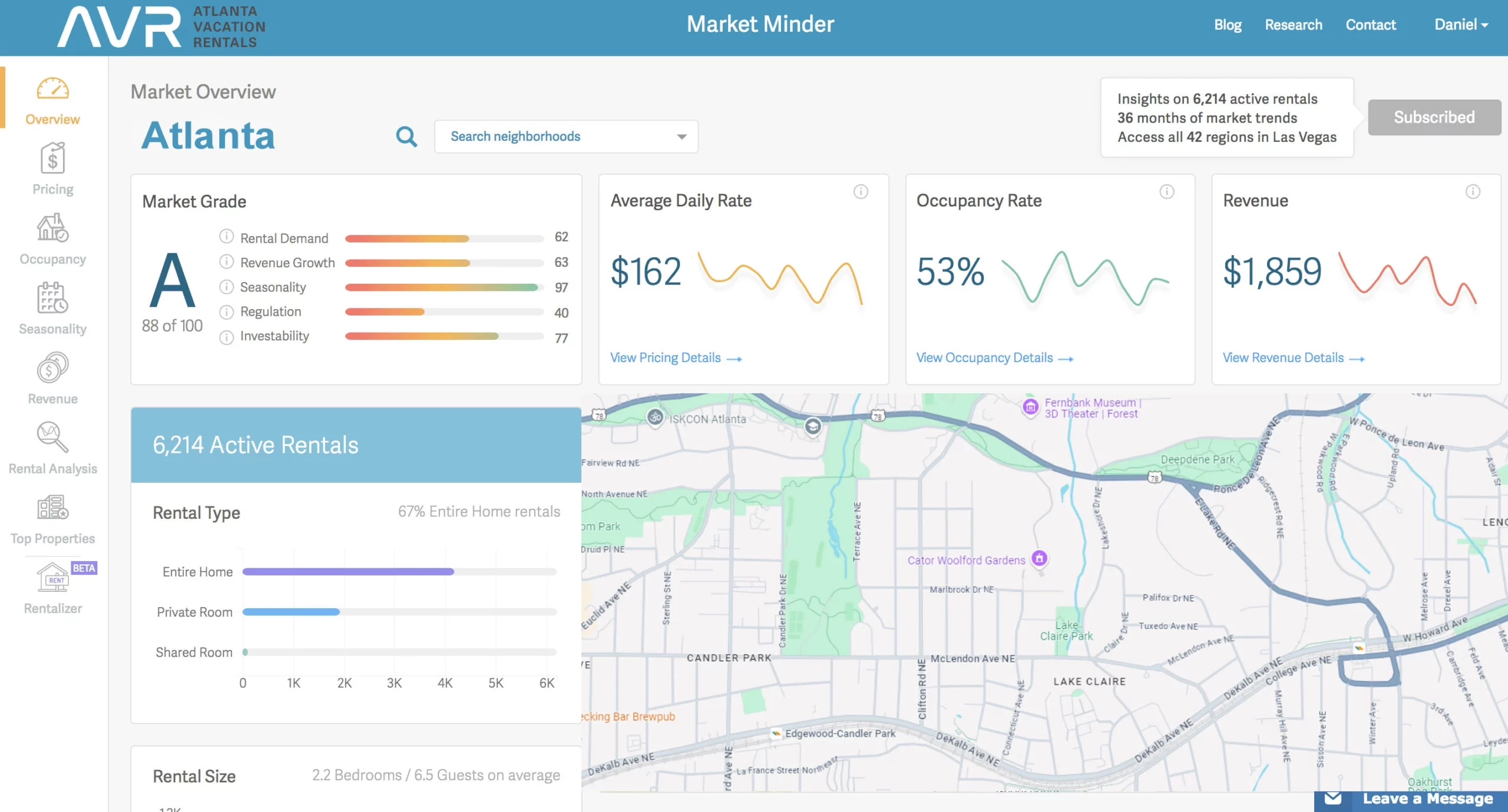Open the Daniel user account menu

click(1461, 25)
